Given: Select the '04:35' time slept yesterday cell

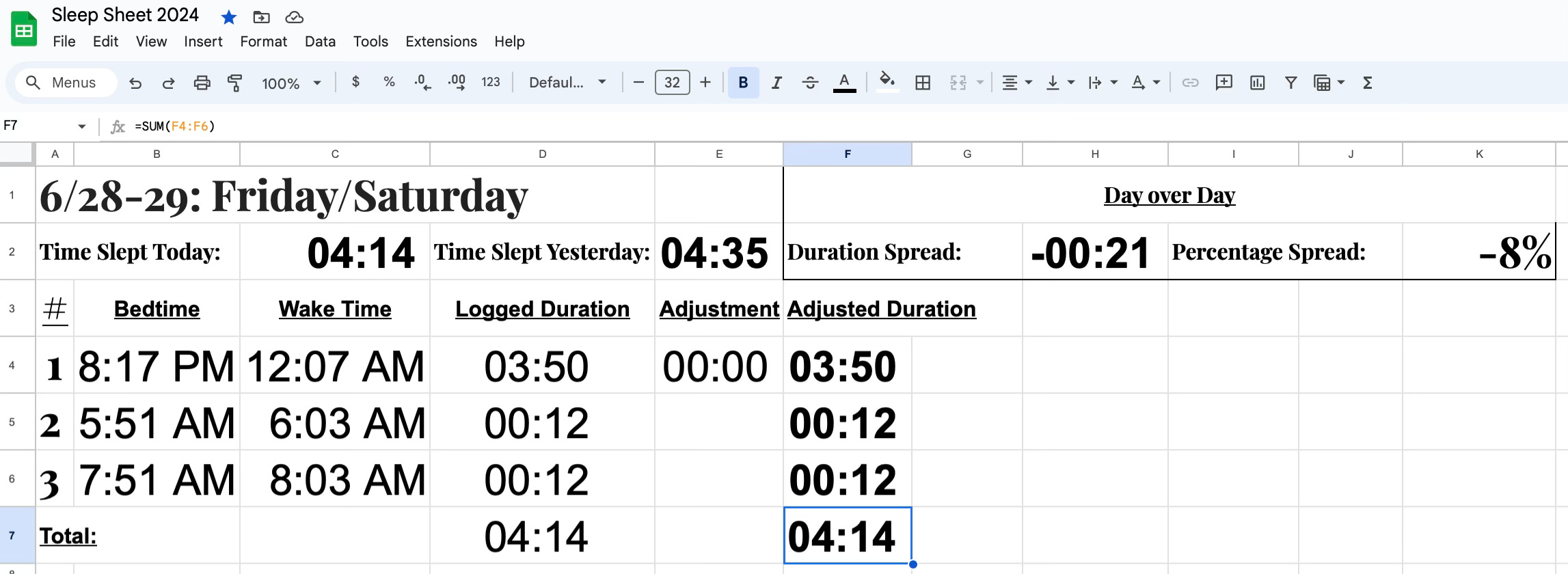Looking at the screenshot, I should tap(719, 251).
